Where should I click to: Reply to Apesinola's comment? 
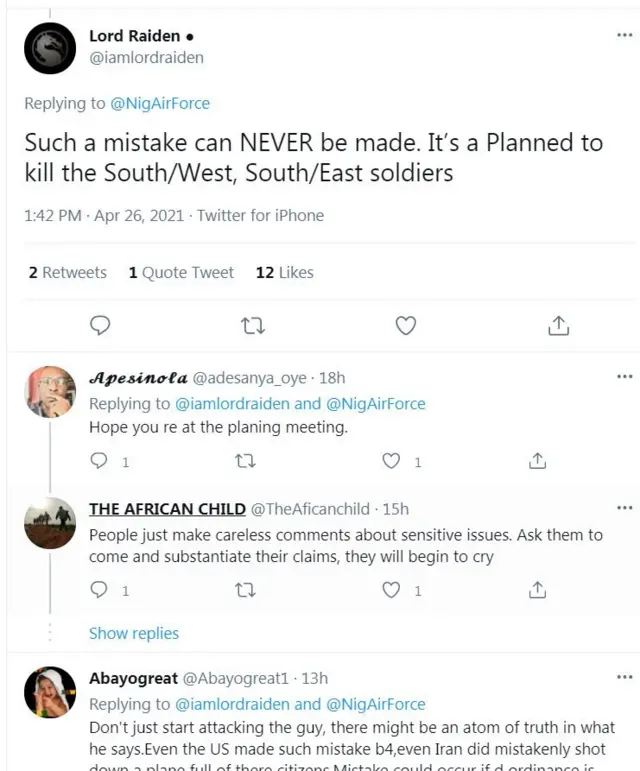pos(98,461)
